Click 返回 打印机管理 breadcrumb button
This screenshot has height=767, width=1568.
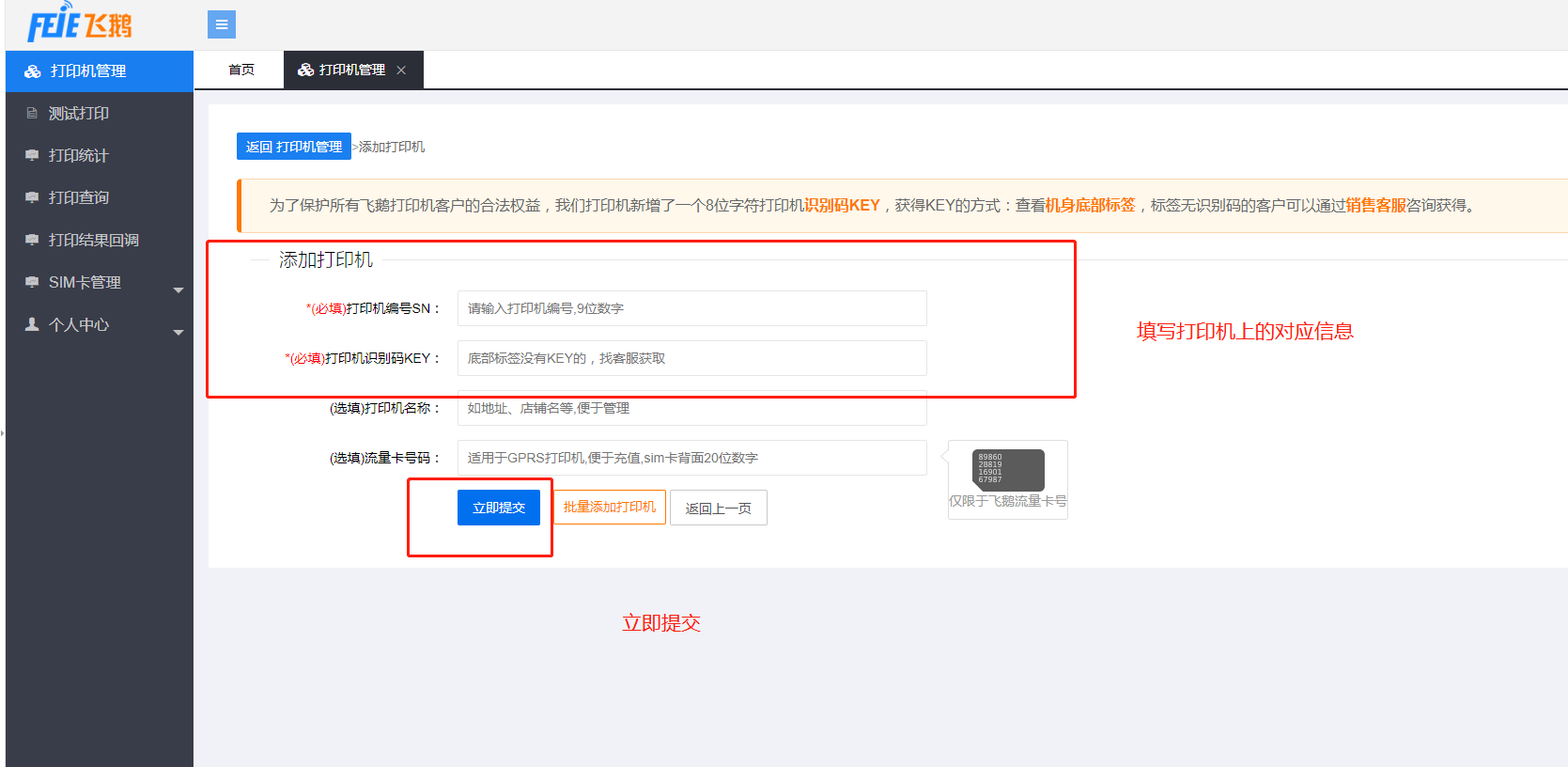pos(294,147)
